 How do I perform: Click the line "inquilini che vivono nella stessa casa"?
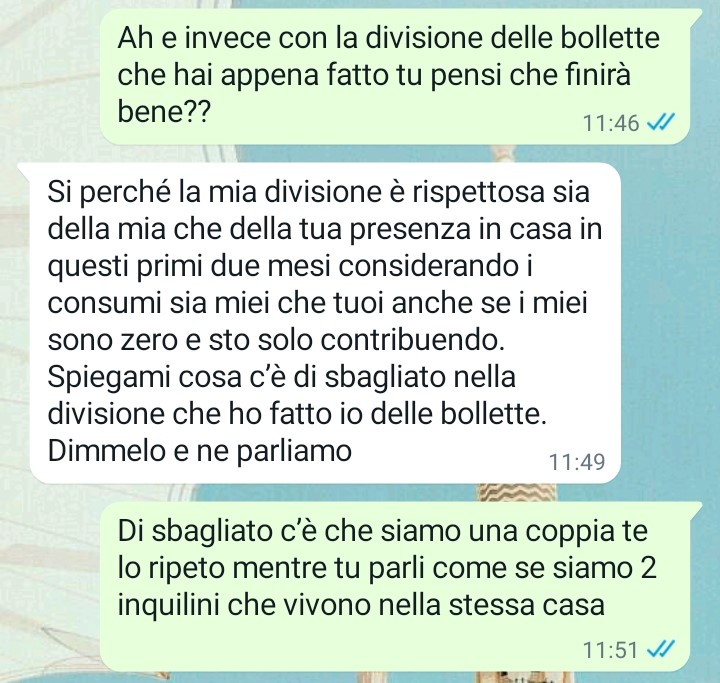click(x=361, y=605)
